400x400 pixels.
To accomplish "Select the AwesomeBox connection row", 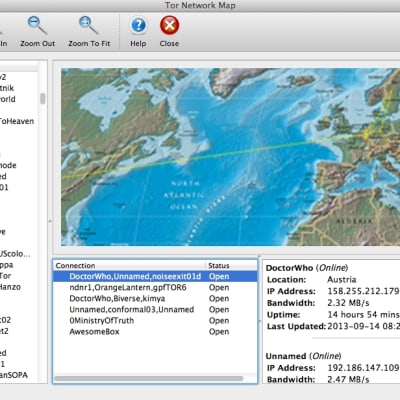I will pos(155,332).
